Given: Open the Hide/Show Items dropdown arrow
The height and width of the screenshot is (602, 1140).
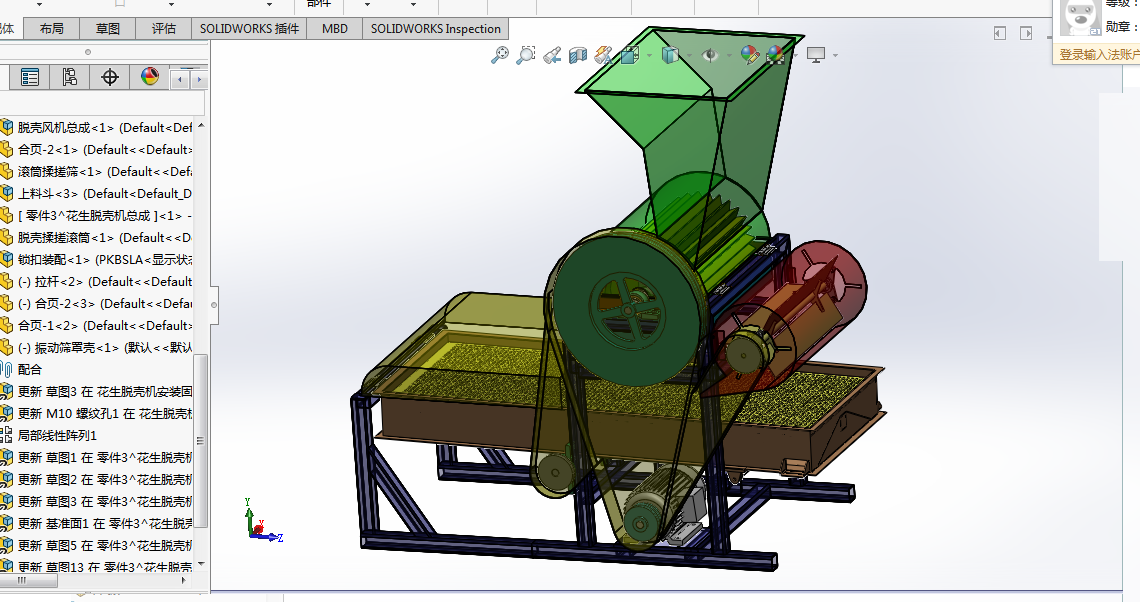Looking at the screenshot, I should click(x=729, y=56).
